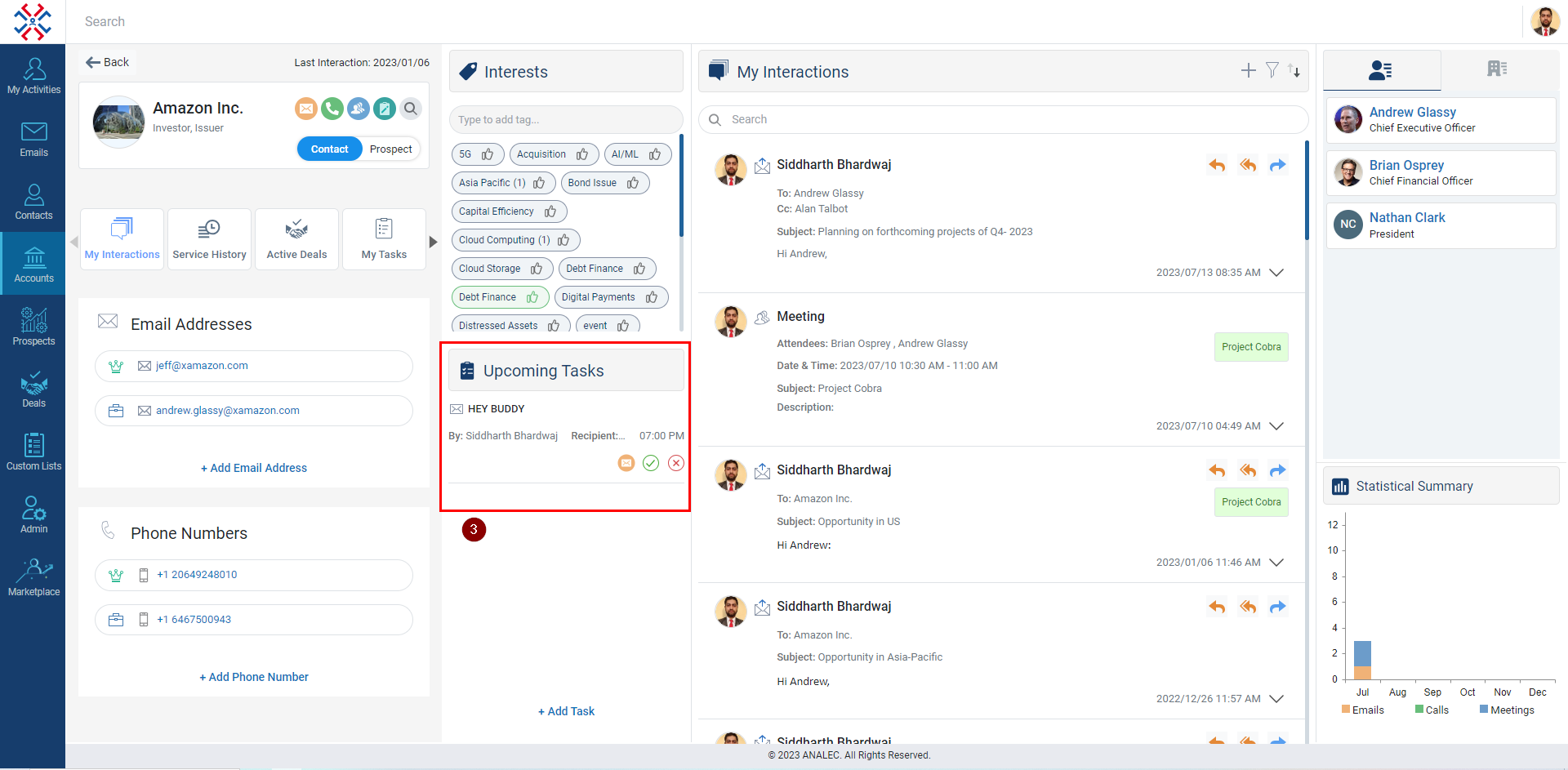Open My Tasks tab
The width and height of the screenshot is (1568, 770).
(x=384, y=239)
